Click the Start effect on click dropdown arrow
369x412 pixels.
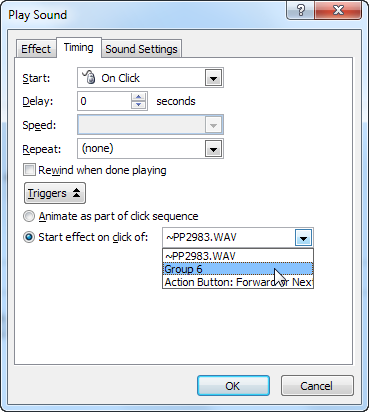coord(303,238)
